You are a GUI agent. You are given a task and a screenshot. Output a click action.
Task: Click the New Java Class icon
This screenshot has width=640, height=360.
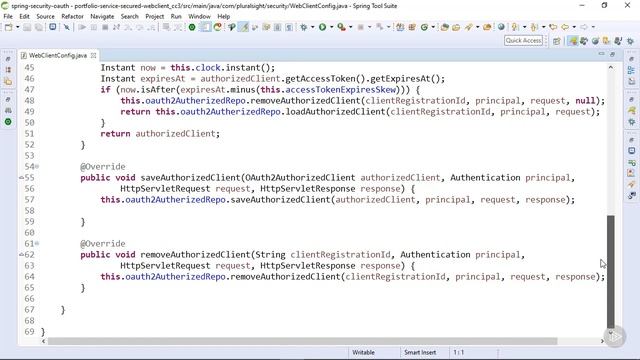point(424,27)
